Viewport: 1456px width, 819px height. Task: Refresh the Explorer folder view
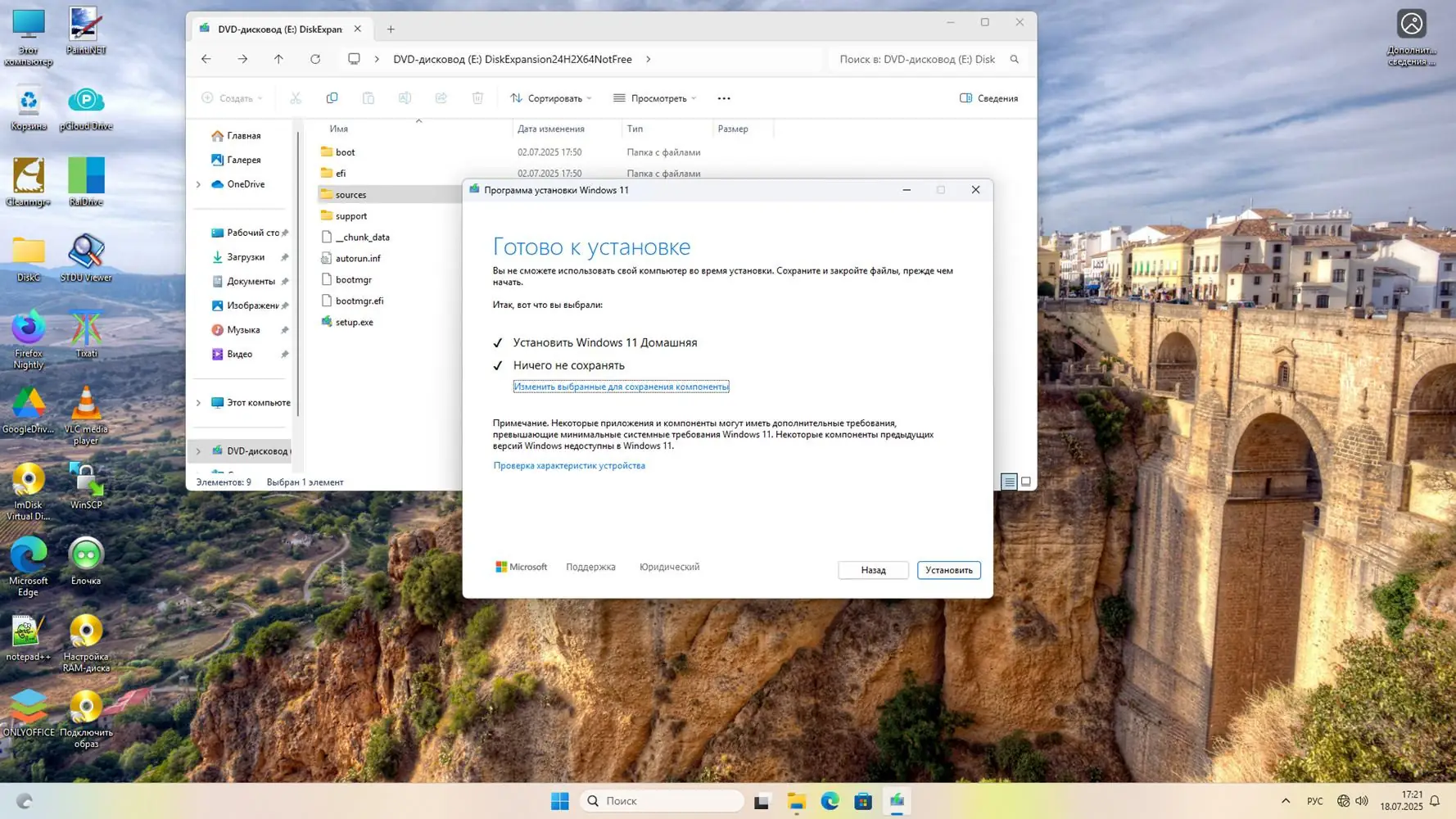click(x=315, y=59)
